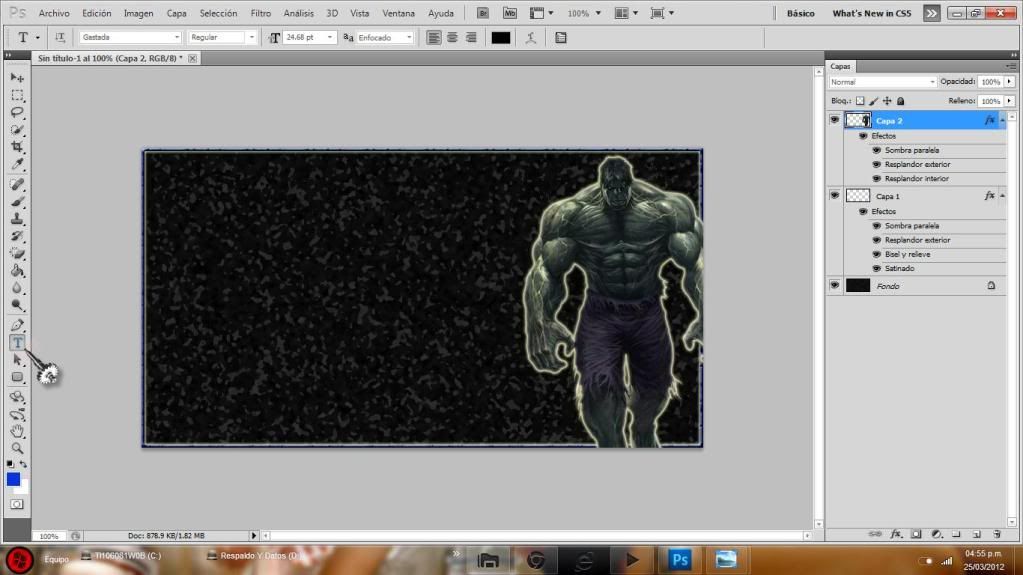The width and height of the screenshot is (1023, 575).
Task: Select the Hand tool
Action: pyautogui.click(x=17, y=431)
